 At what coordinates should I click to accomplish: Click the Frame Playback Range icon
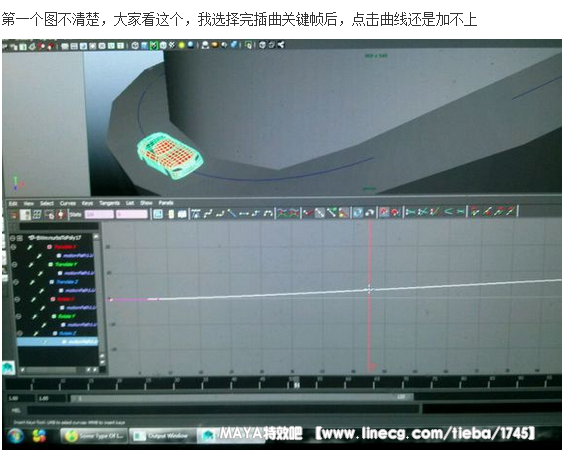coord(171,214)
